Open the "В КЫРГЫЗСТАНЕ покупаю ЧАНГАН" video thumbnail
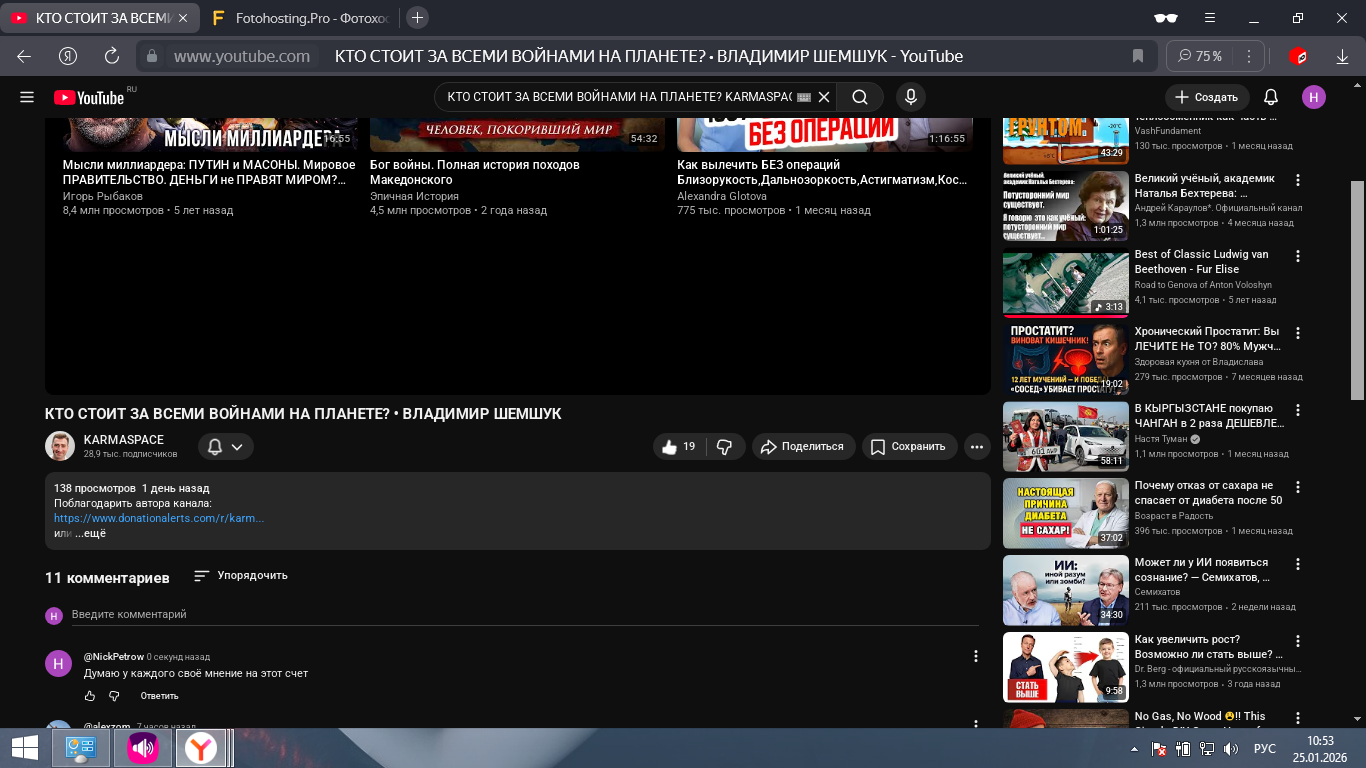 [1066, 436]
